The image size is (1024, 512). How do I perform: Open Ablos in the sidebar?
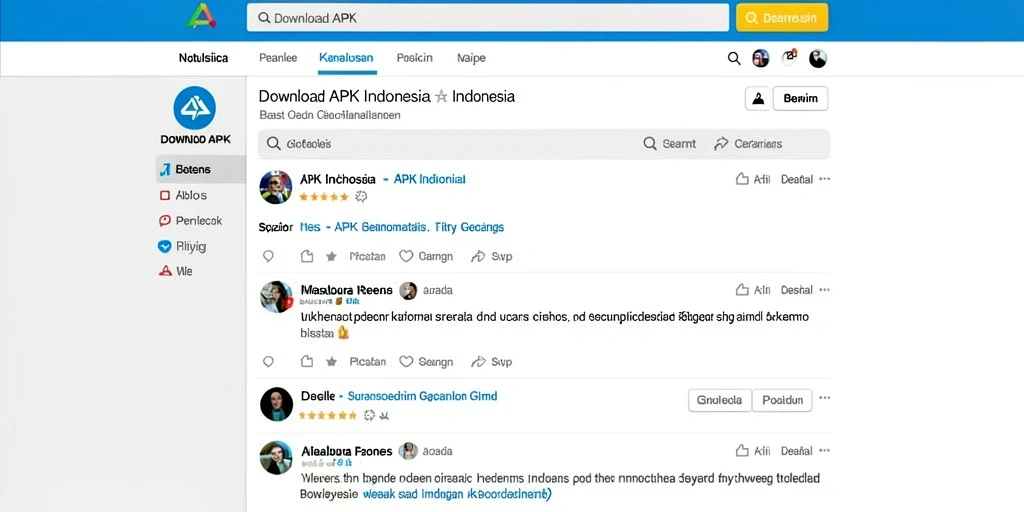click(x=184, y=195)
